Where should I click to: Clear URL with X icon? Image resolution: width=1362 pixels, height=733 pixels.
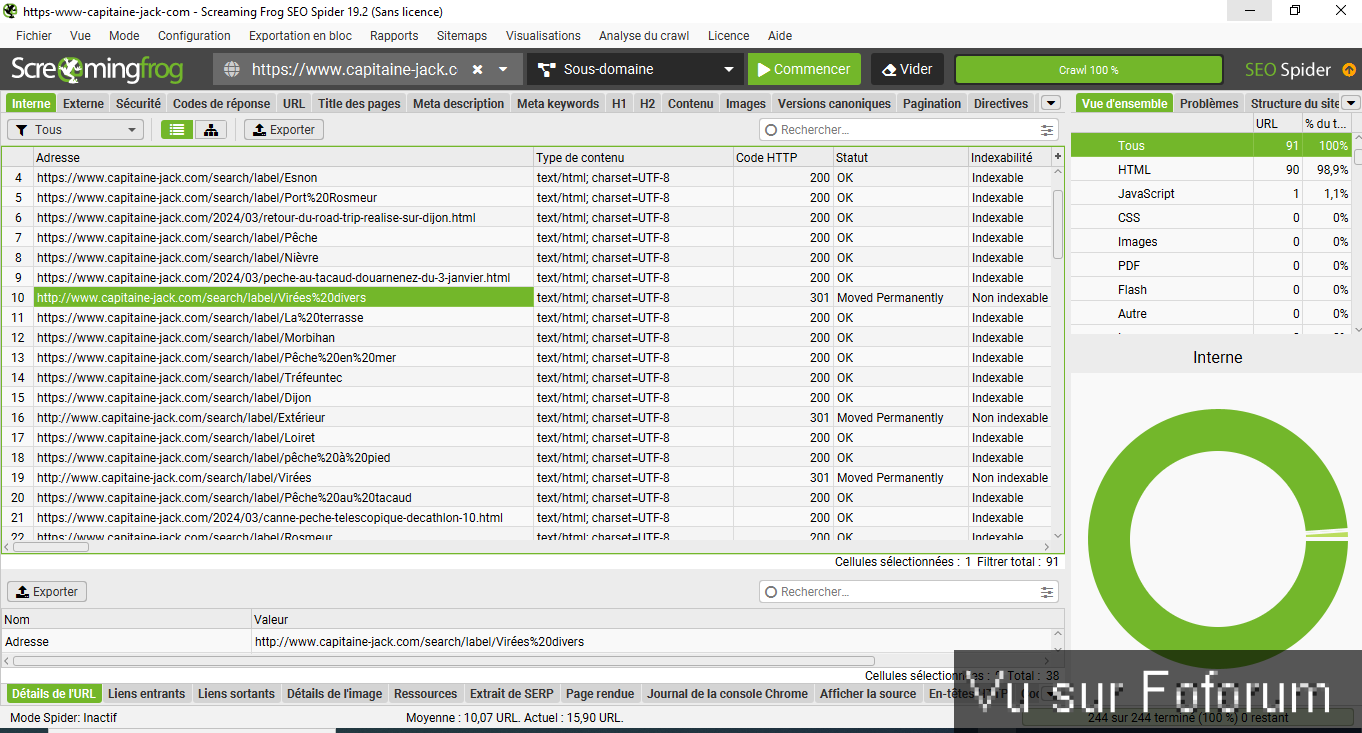point(478,70)
